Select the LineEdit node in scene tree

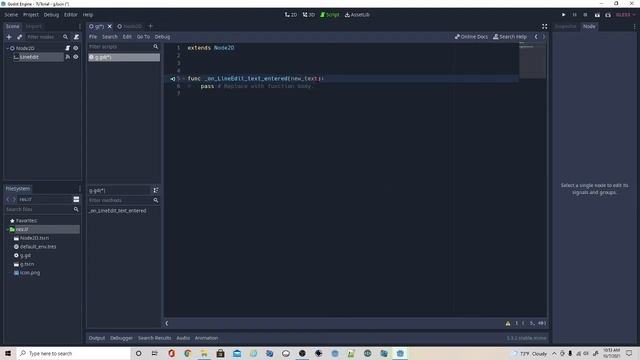(29, 57)
